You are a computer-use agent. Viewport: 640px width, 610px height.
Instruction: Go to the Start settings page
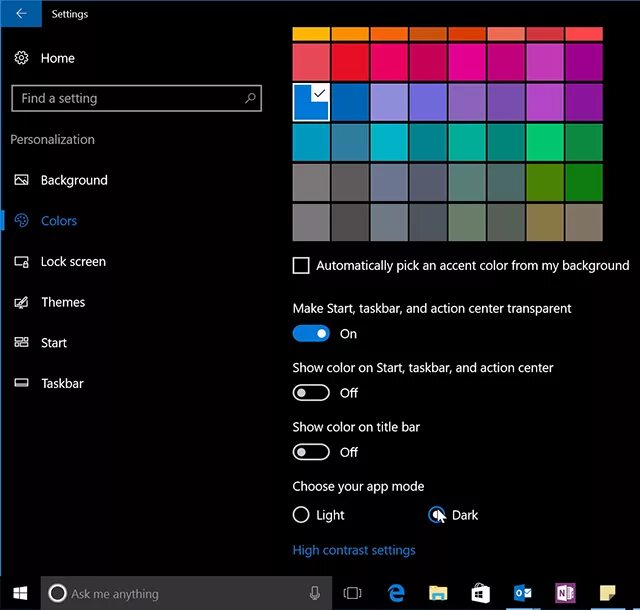(x=53, y=343)
